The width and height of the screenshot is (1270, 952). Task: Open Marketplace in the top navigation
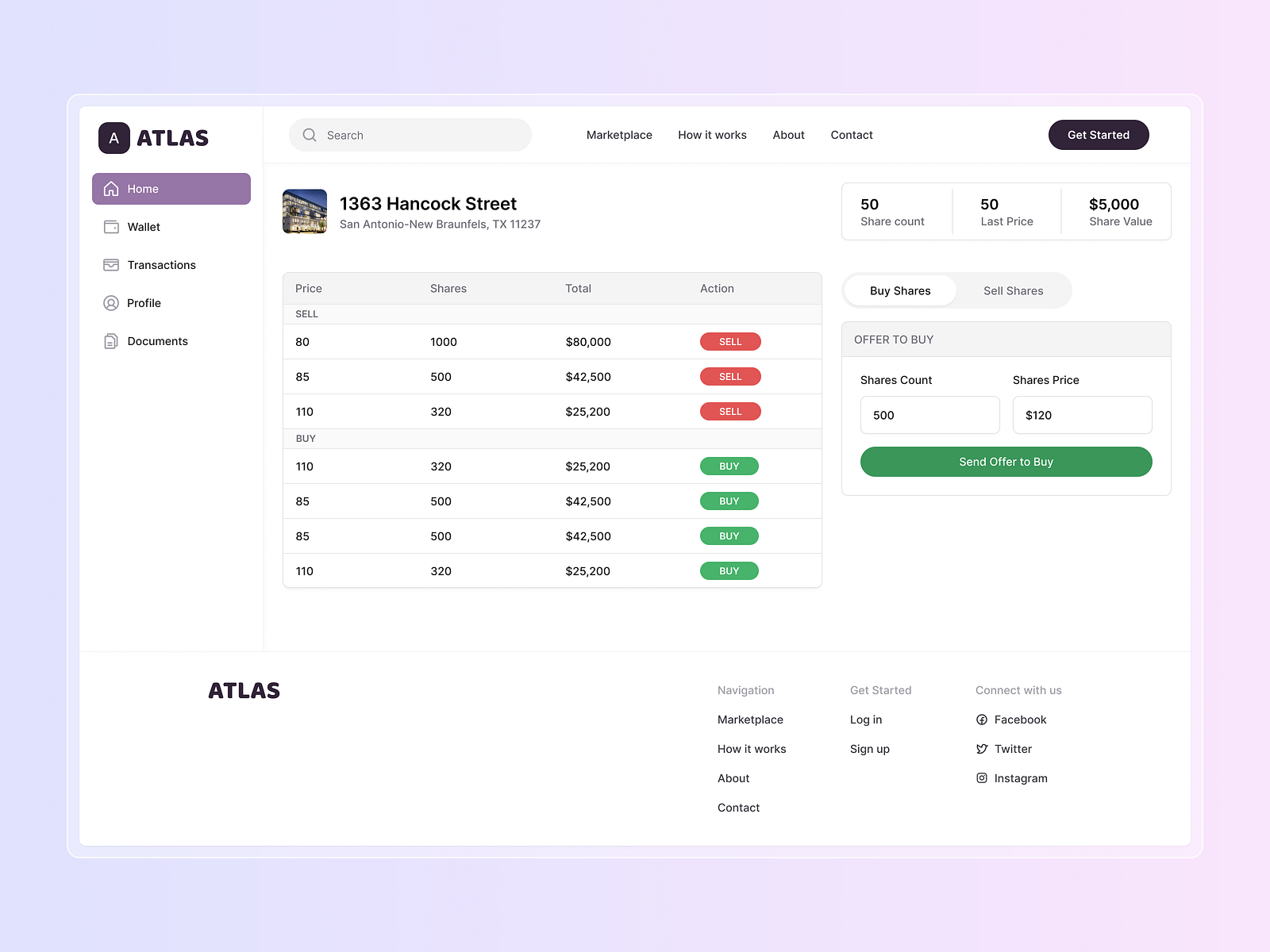click(619, 135)
